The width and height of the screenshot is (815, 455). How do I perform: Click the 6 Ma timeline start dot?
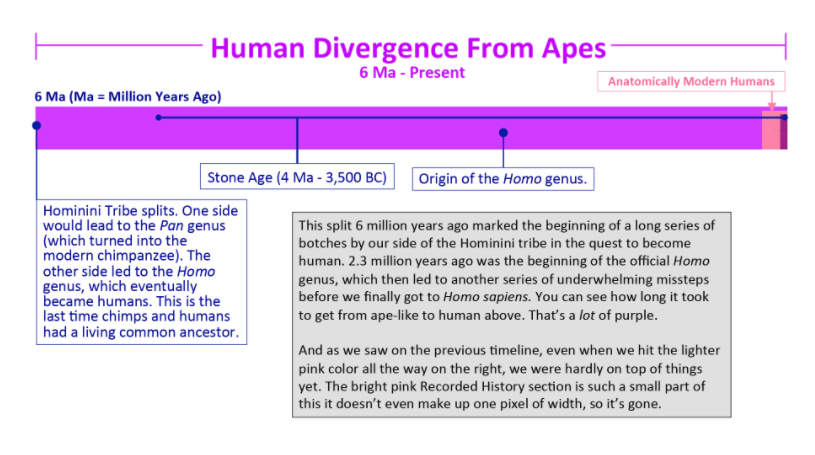(36, 125)
